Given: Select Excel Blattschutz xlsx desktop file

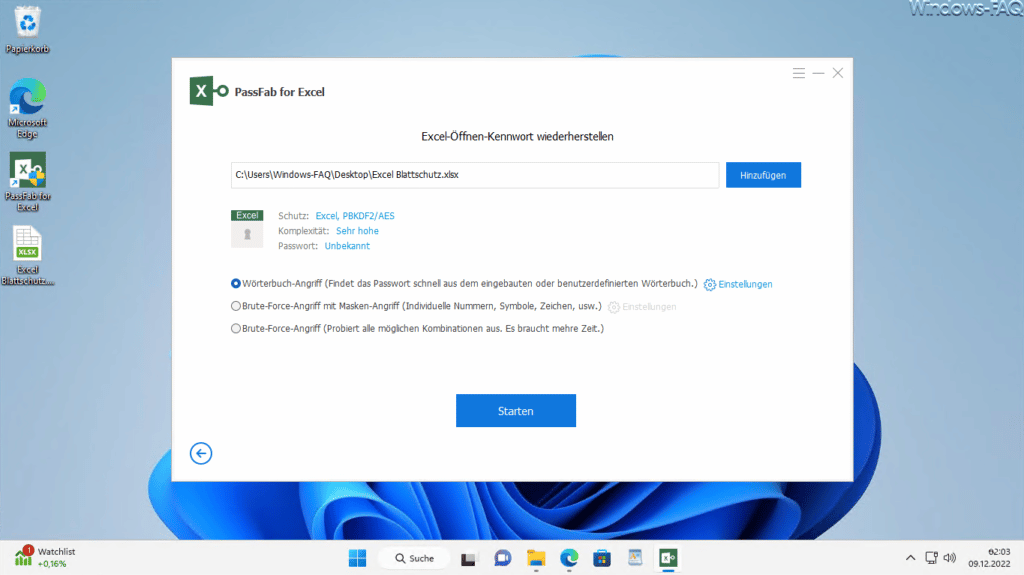Looking at the screenshot, I should [x=27, y=255].
